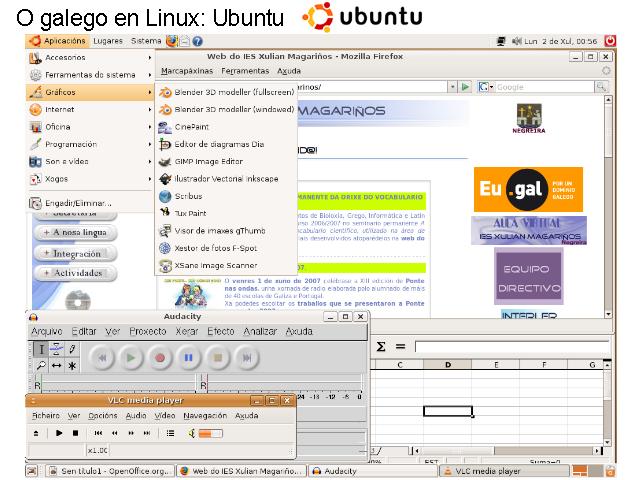
Task: Click the Audacity green play button
Action: (x=129, y=356)
